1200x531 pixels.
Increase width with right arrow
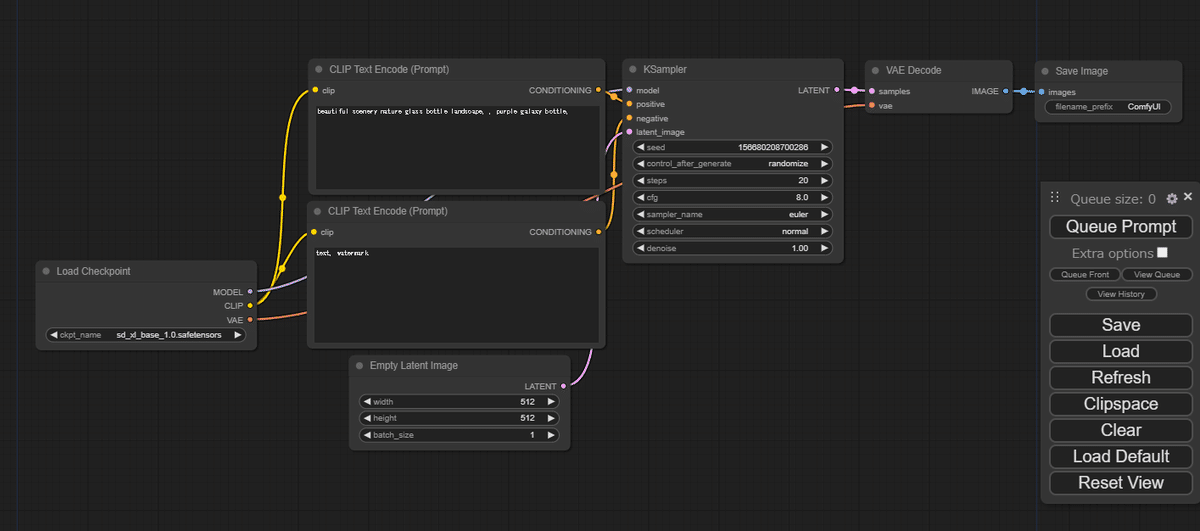[551, 402]
